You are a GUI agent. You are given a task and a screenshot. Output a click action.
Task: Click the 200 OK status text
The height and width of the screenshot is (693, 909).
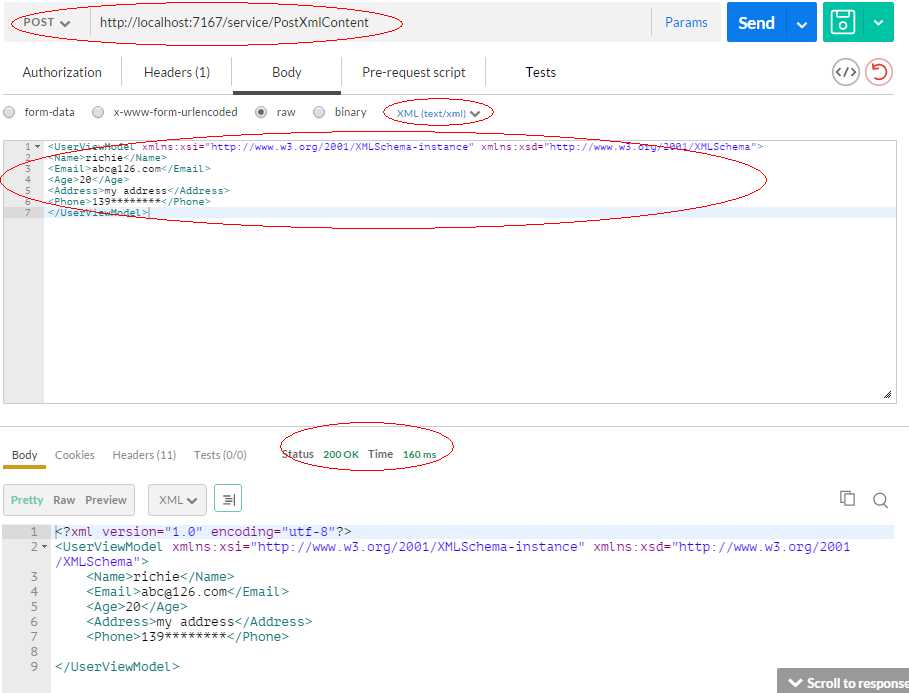341,454
